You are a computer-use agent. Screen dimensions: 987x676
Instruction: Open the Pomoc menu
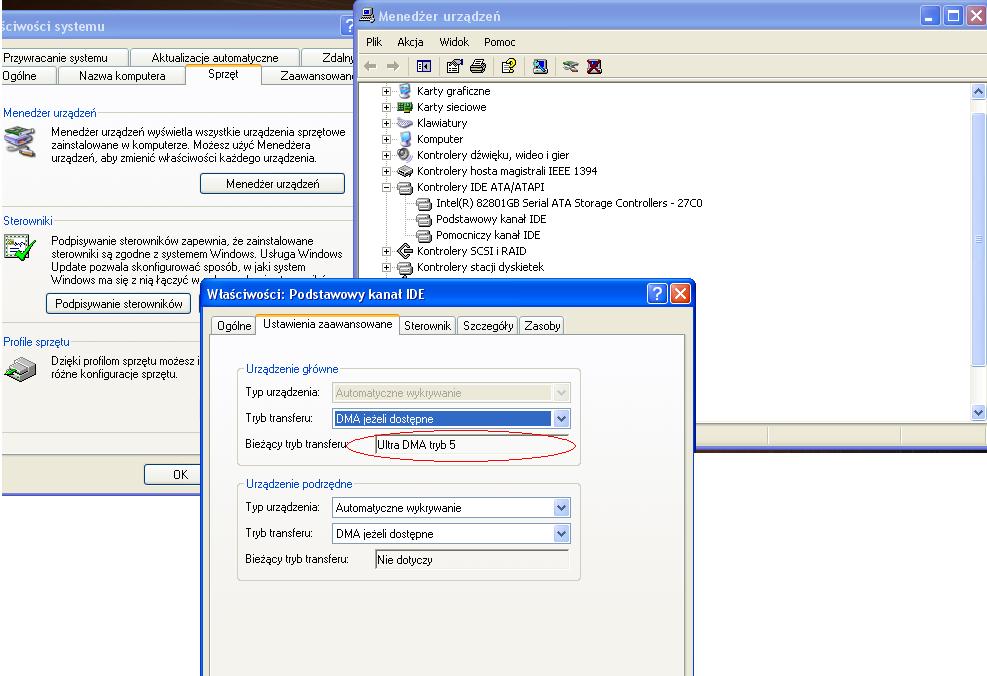(500, 42)
